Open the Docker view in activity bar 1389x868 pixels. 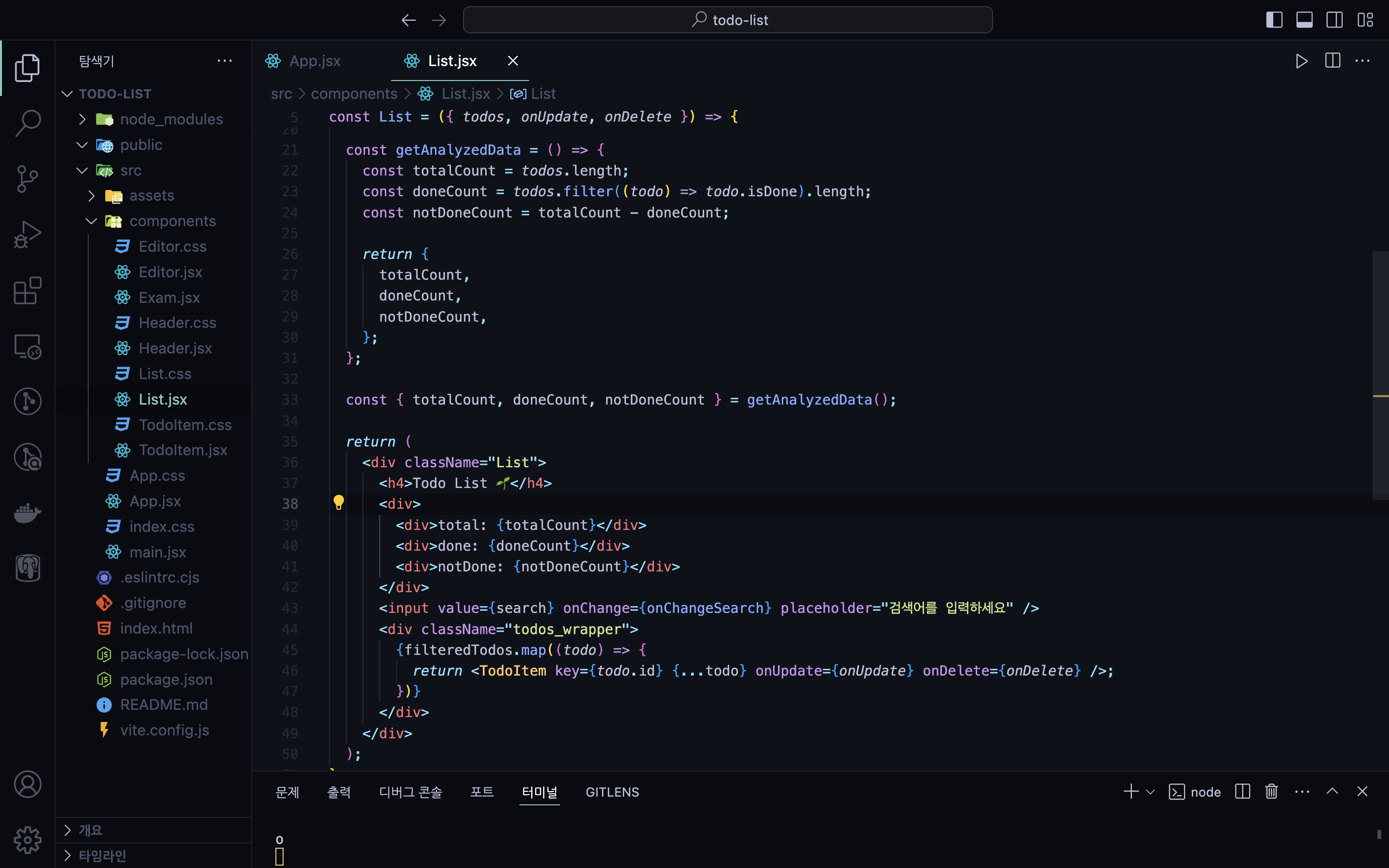(x=27, y=513)
